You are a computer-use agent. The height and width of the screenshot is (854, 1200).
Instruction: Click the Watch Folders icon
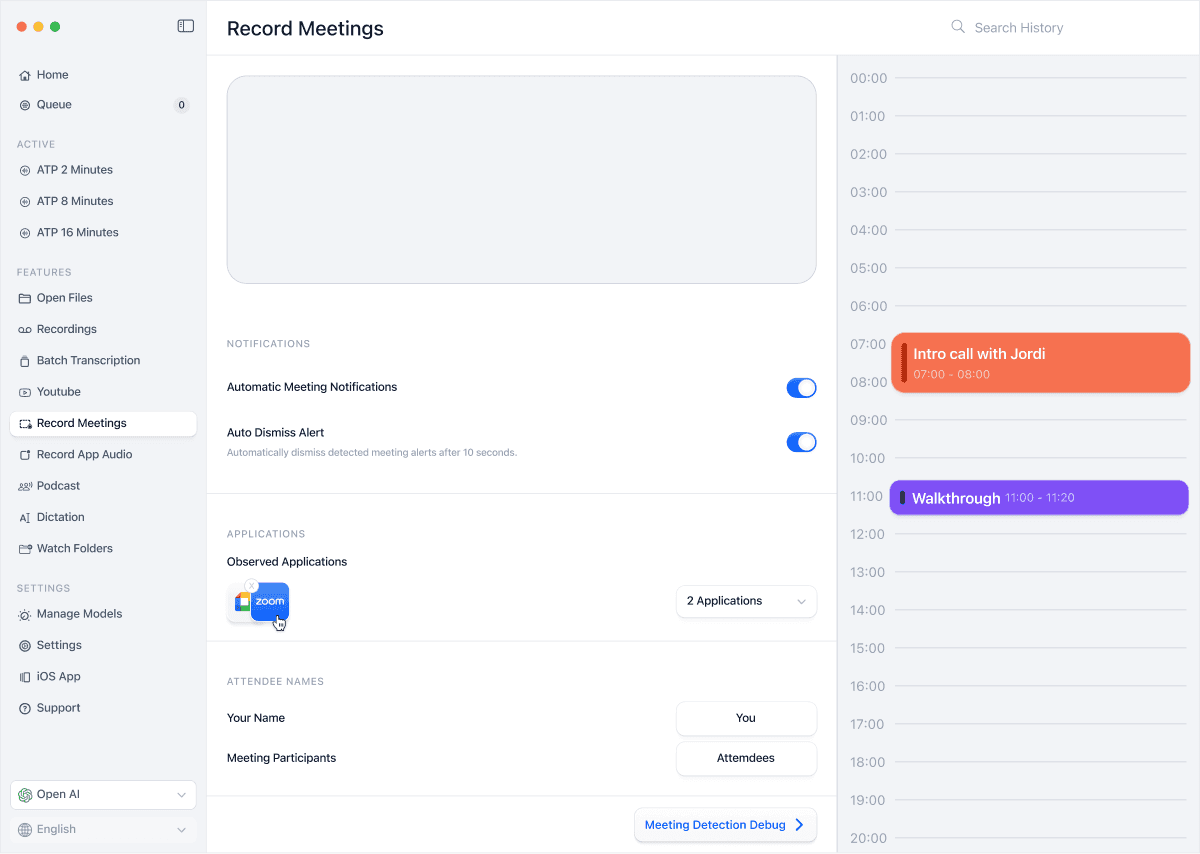click(x=25, y=549)
